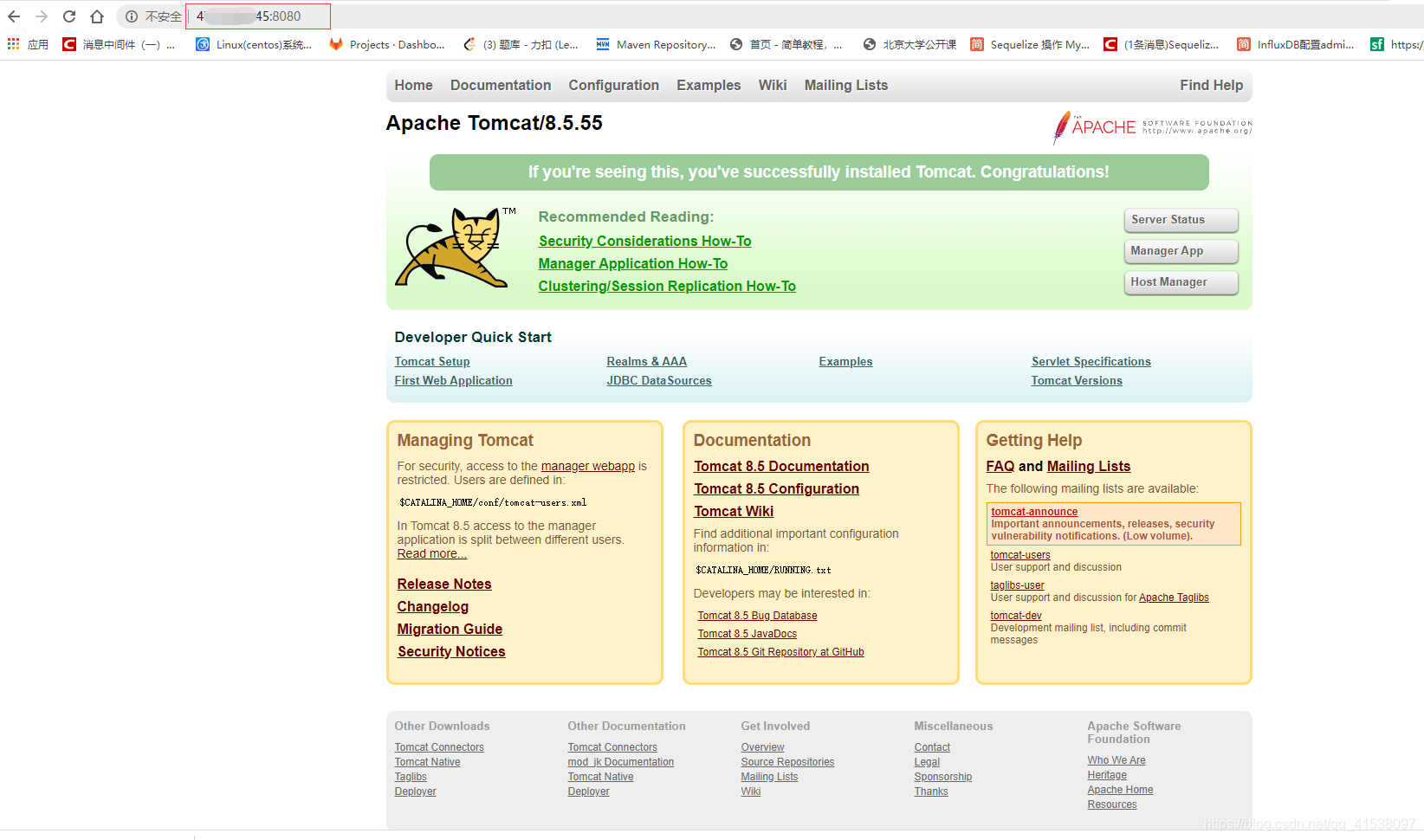Viewport: 1424px width, 840px height.
Task: Click the Server Status button
Action: (1181, 220)
